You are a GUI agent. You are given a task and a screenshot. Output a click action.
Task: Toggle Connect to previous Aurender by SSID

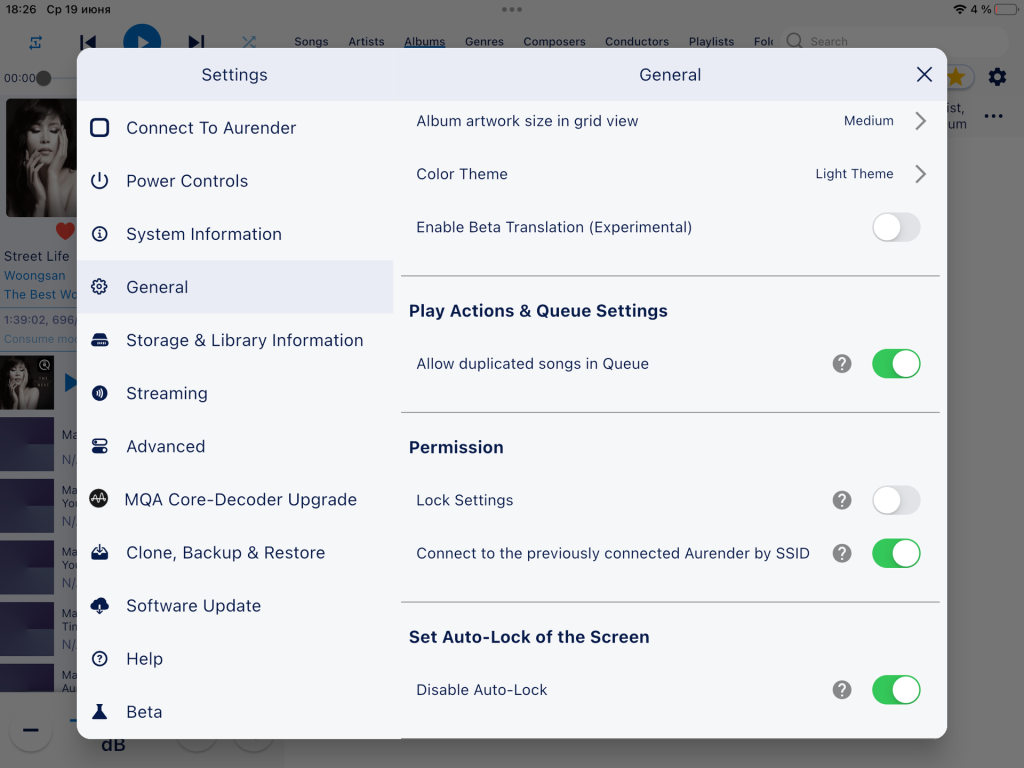coord(896,553)
